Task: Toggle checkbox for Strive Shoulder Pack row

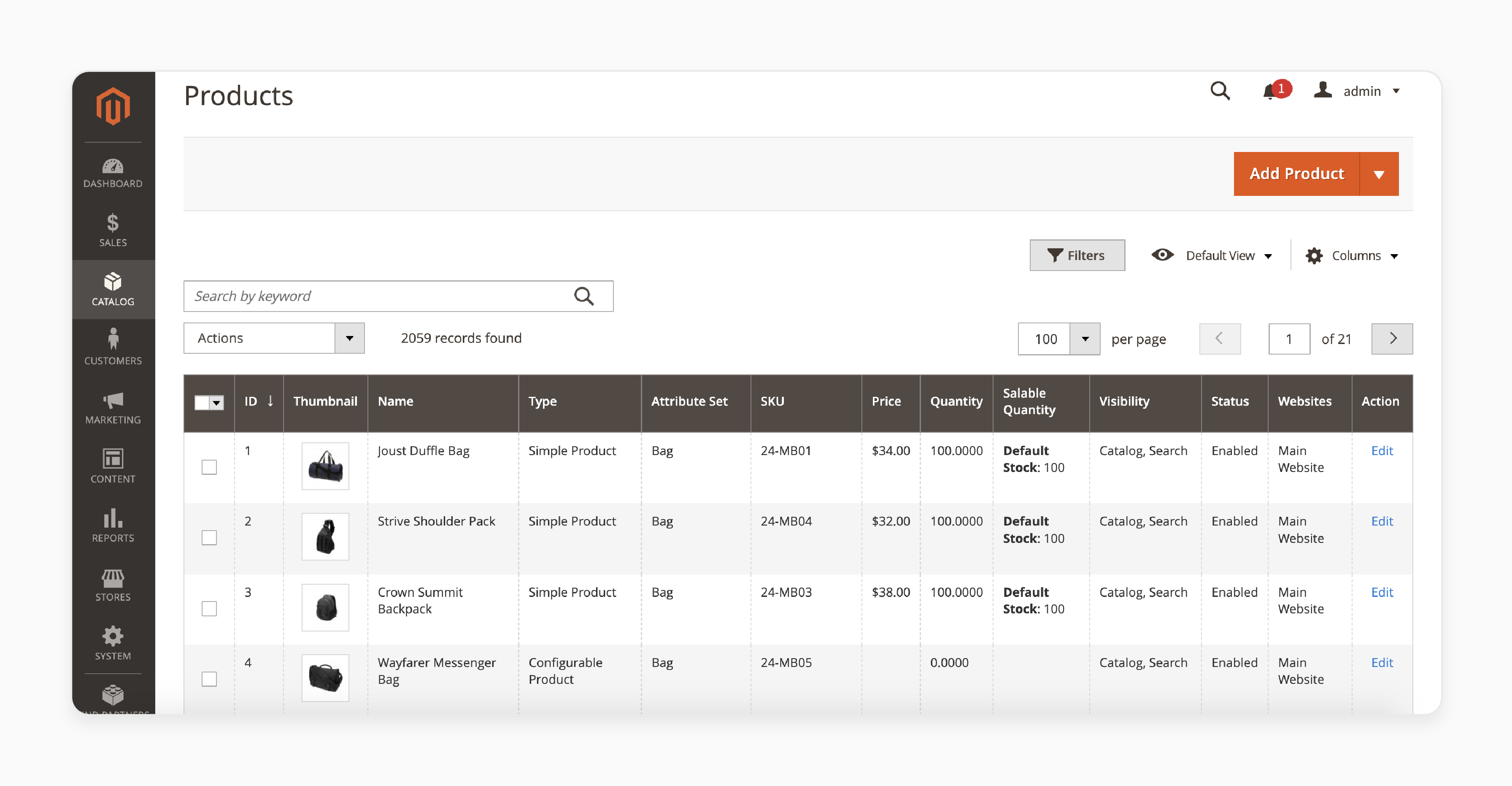Action: 208,538
